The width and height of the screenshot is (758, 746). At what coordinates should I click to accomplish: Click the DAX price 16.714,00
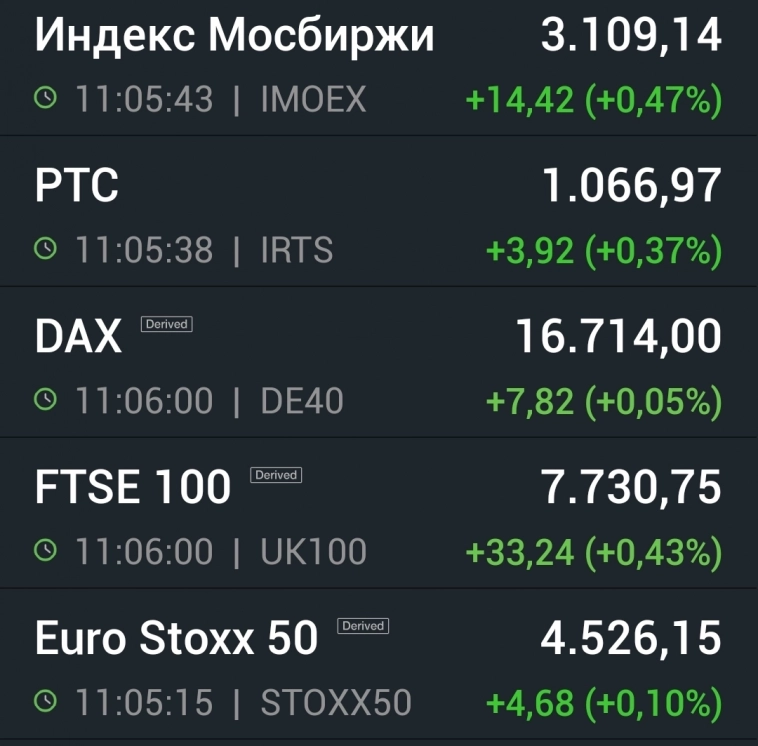(618, 338)
